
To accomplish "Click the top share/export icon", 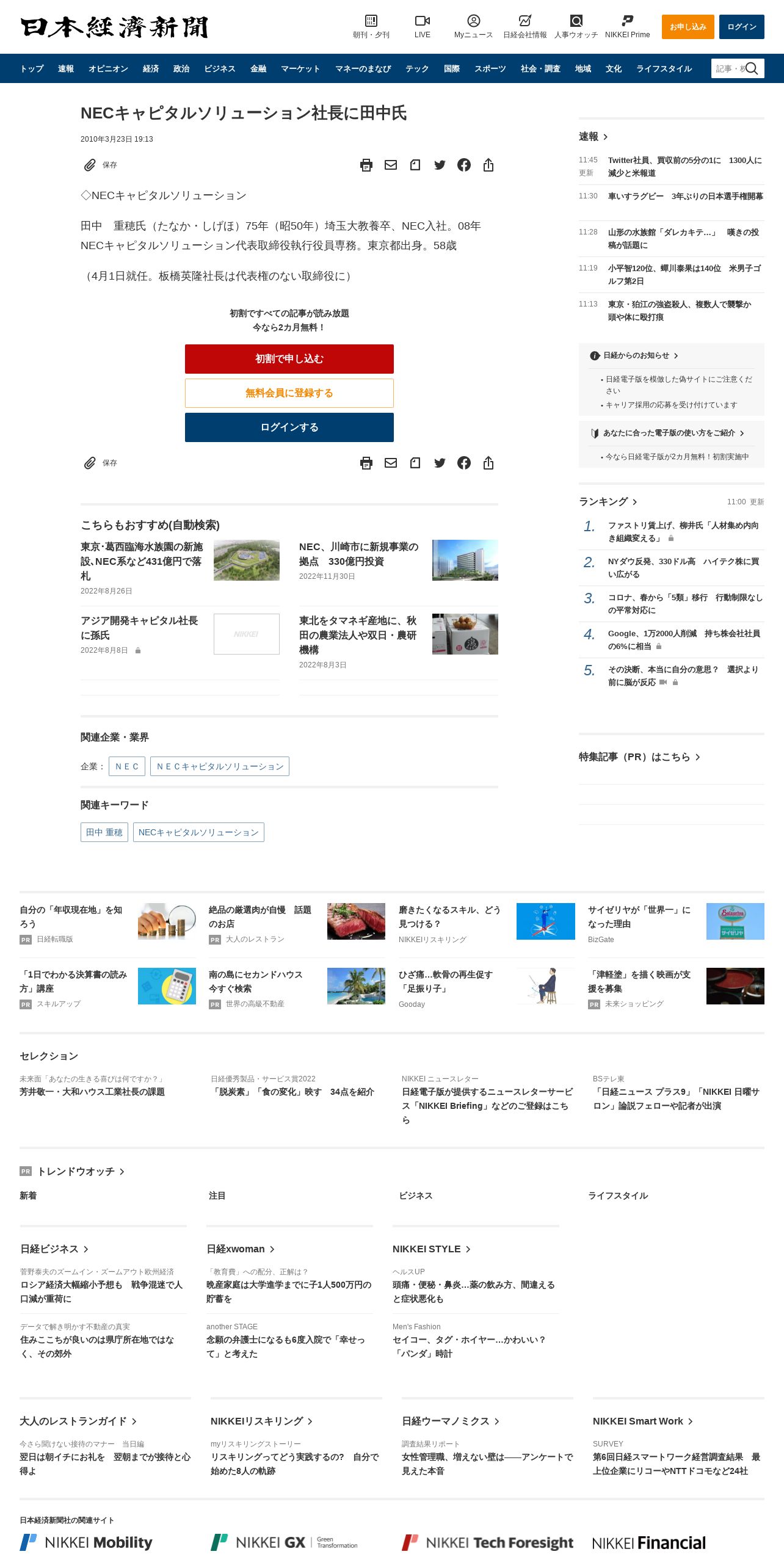I will coord(488,165).
